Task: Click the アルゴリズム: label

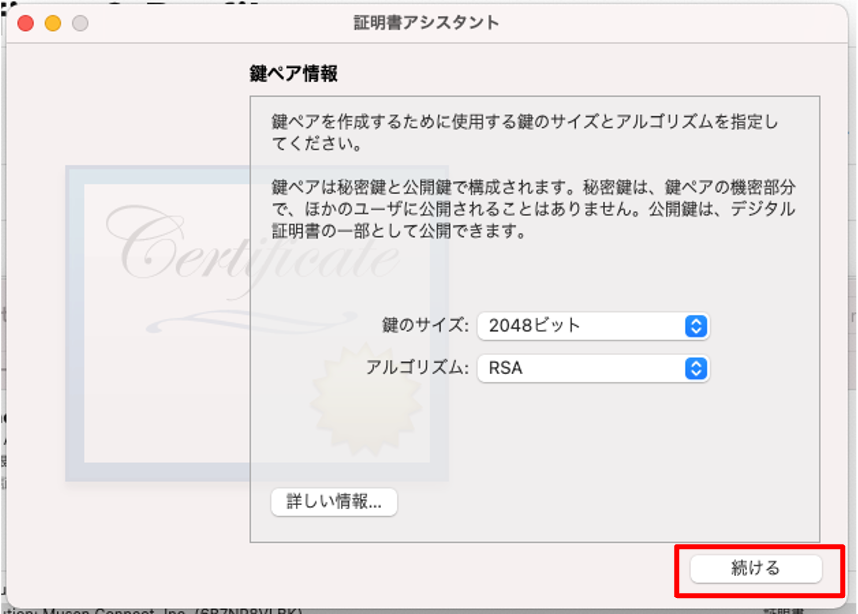Action: click(418, 368)
